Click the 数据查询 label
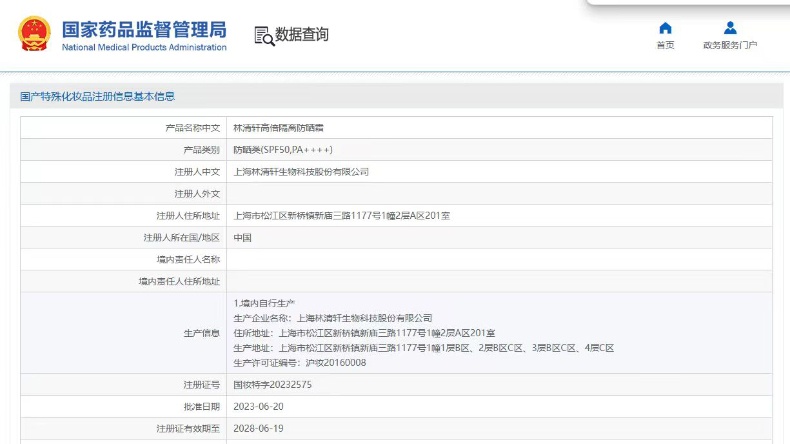Image resolution: width=790 pixels, height=444 pixels. coord(301,34)
